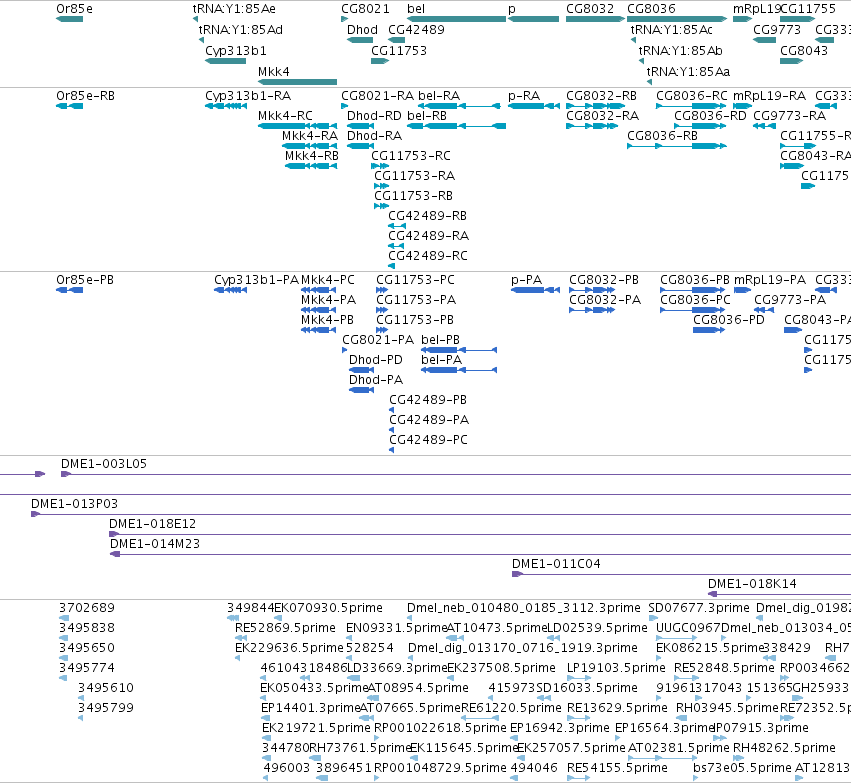Click the CG8036-RD transcript label
Viewport: 851px width, 783px height.
[710, 116]
